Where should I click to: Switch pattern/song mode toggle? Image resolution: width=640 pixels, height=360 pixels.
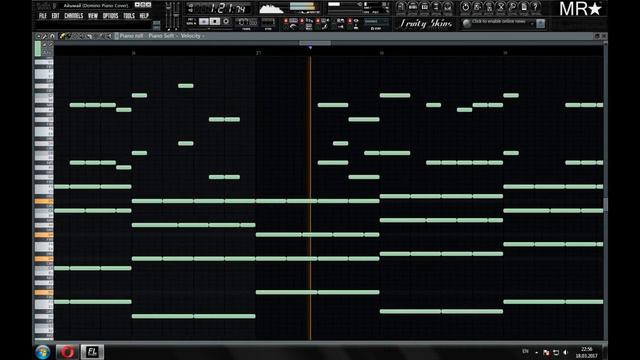(x=191, y=21)
